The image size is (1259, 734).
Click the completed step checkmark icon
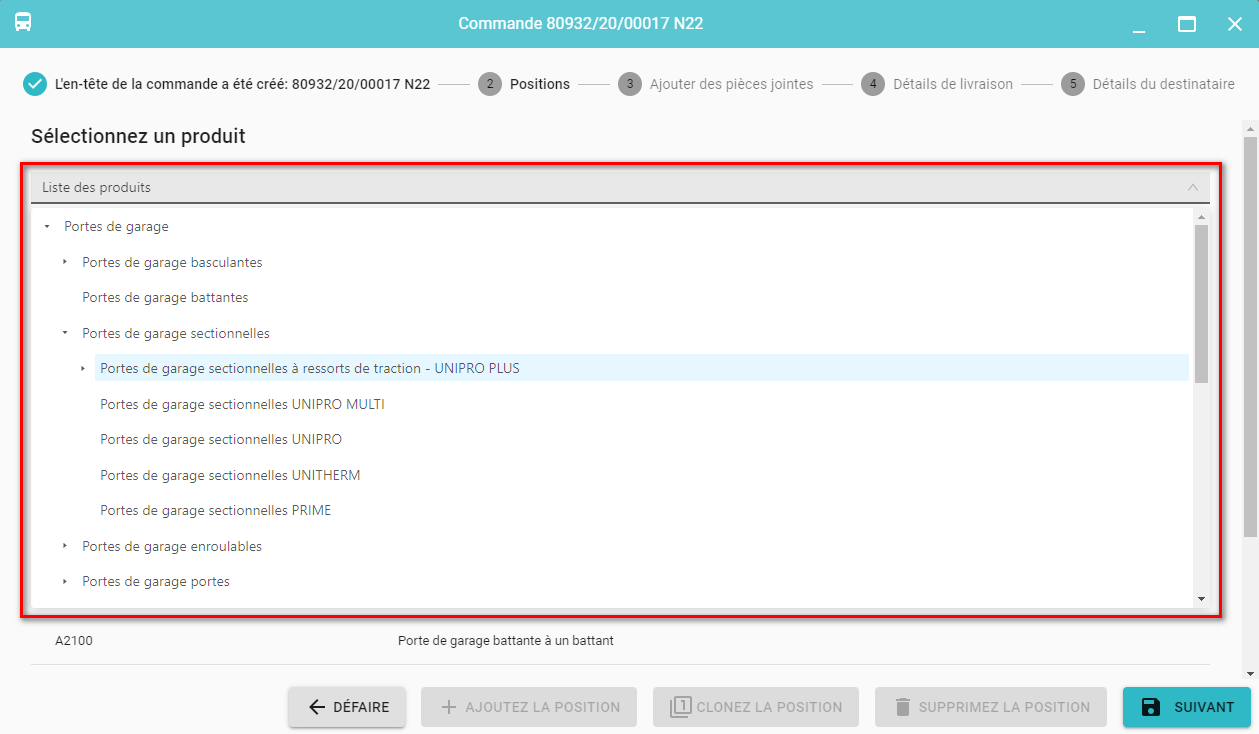35,84
